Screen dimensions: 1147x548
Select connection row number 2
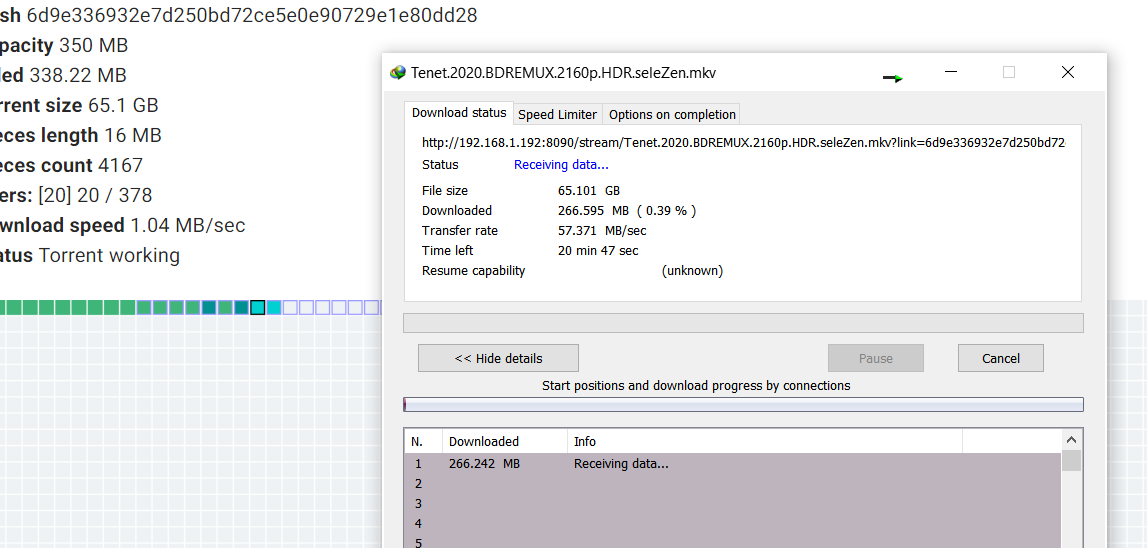(732, 484)
